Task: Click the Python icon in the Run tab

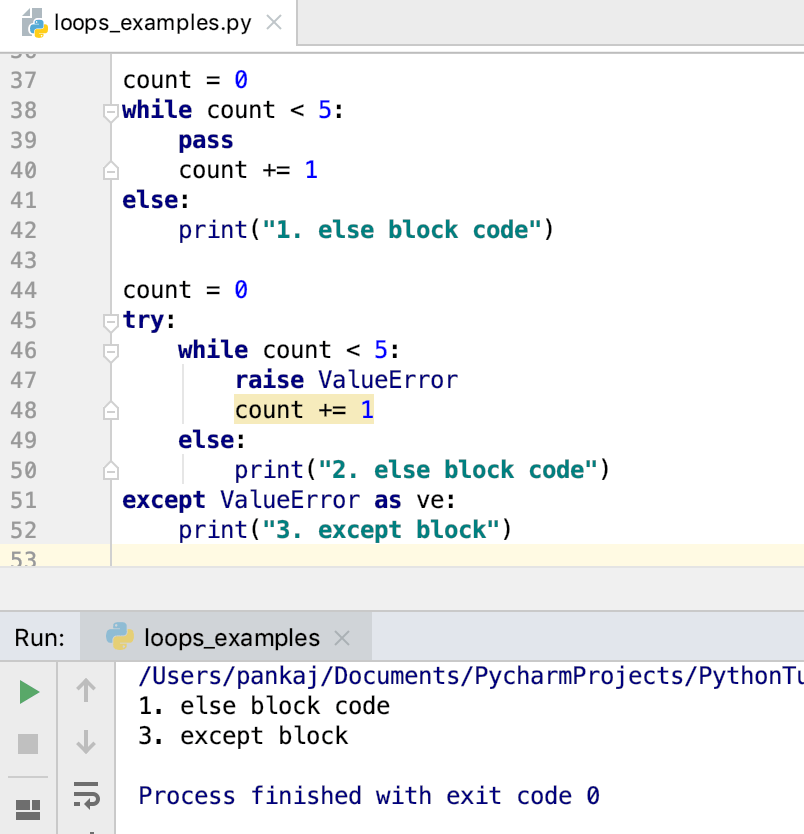Action: click(122, 636)
